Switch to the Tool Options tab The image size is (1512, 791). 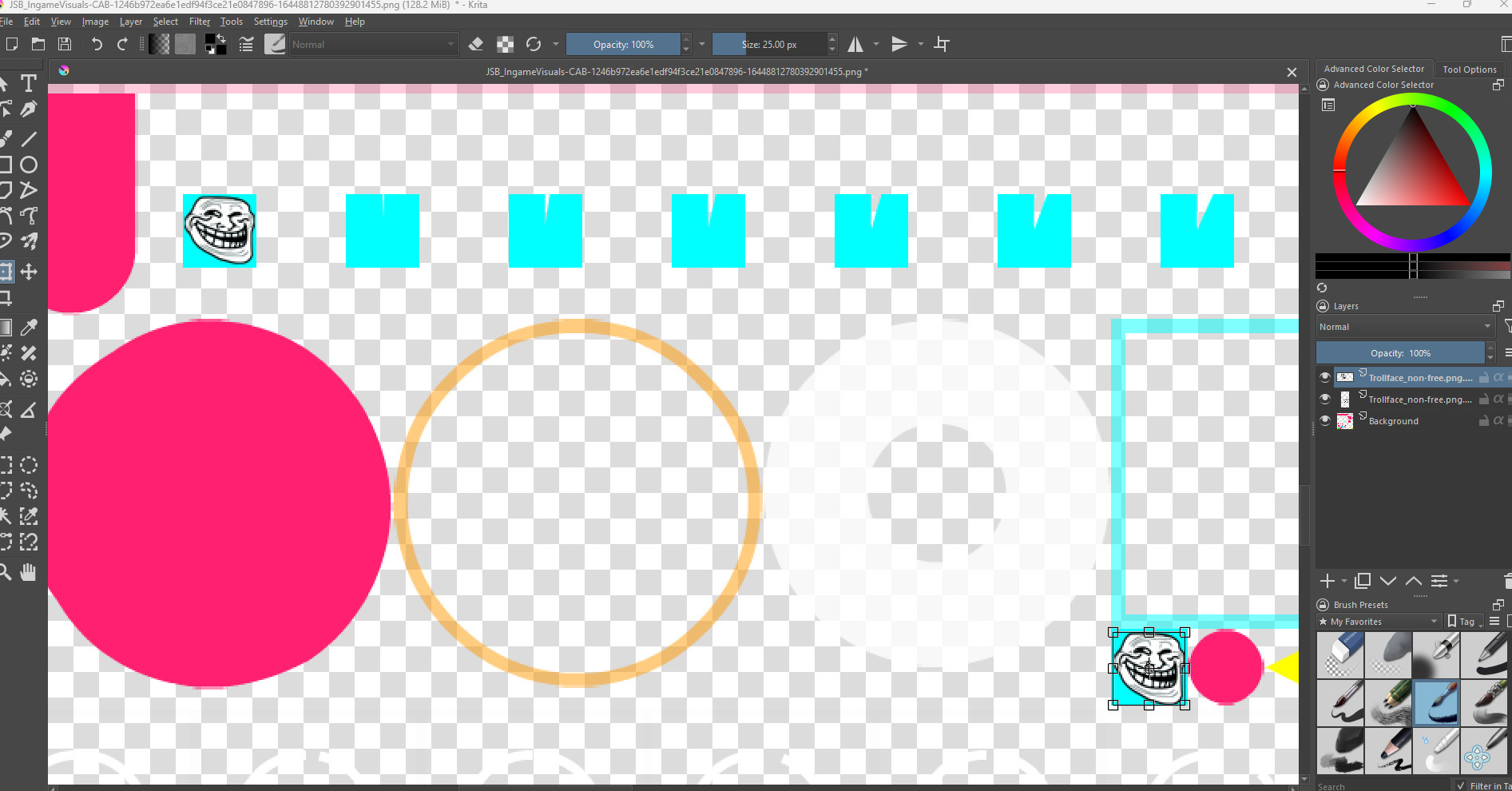click(x=1469, y=69)
